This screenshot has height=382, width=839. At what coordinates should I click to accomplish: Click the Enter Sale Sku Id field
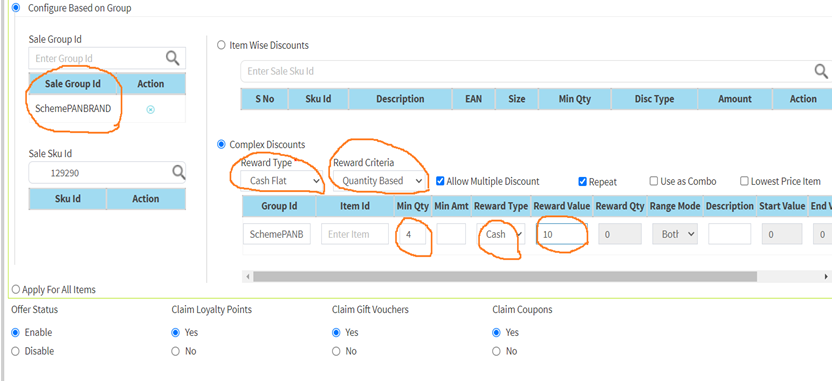[x=536, y=71]
